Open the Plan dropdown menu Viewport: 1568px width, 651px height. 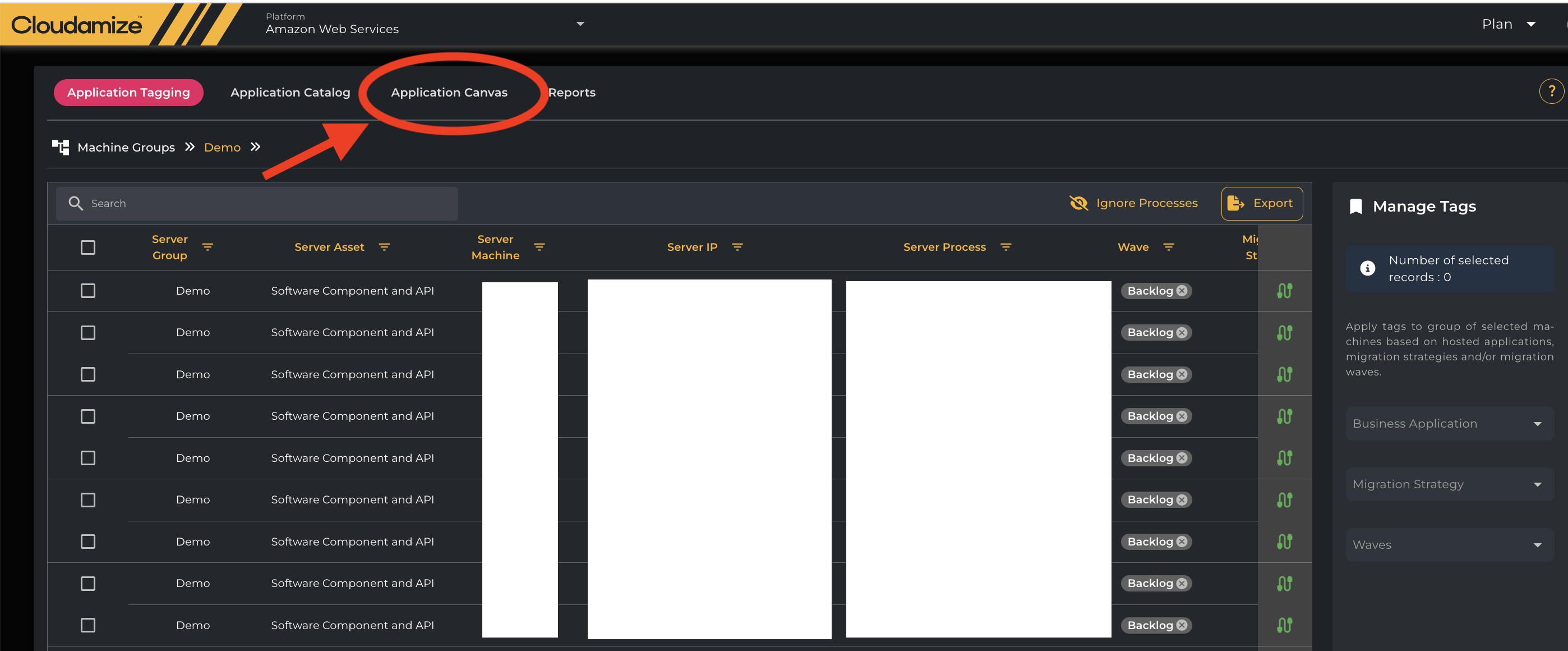tap(1509, 24)
